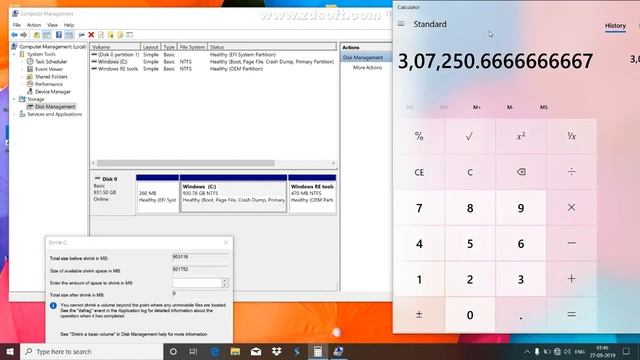Open the Help menu in Computer Management
640x360 pixels.
(69, 25)
